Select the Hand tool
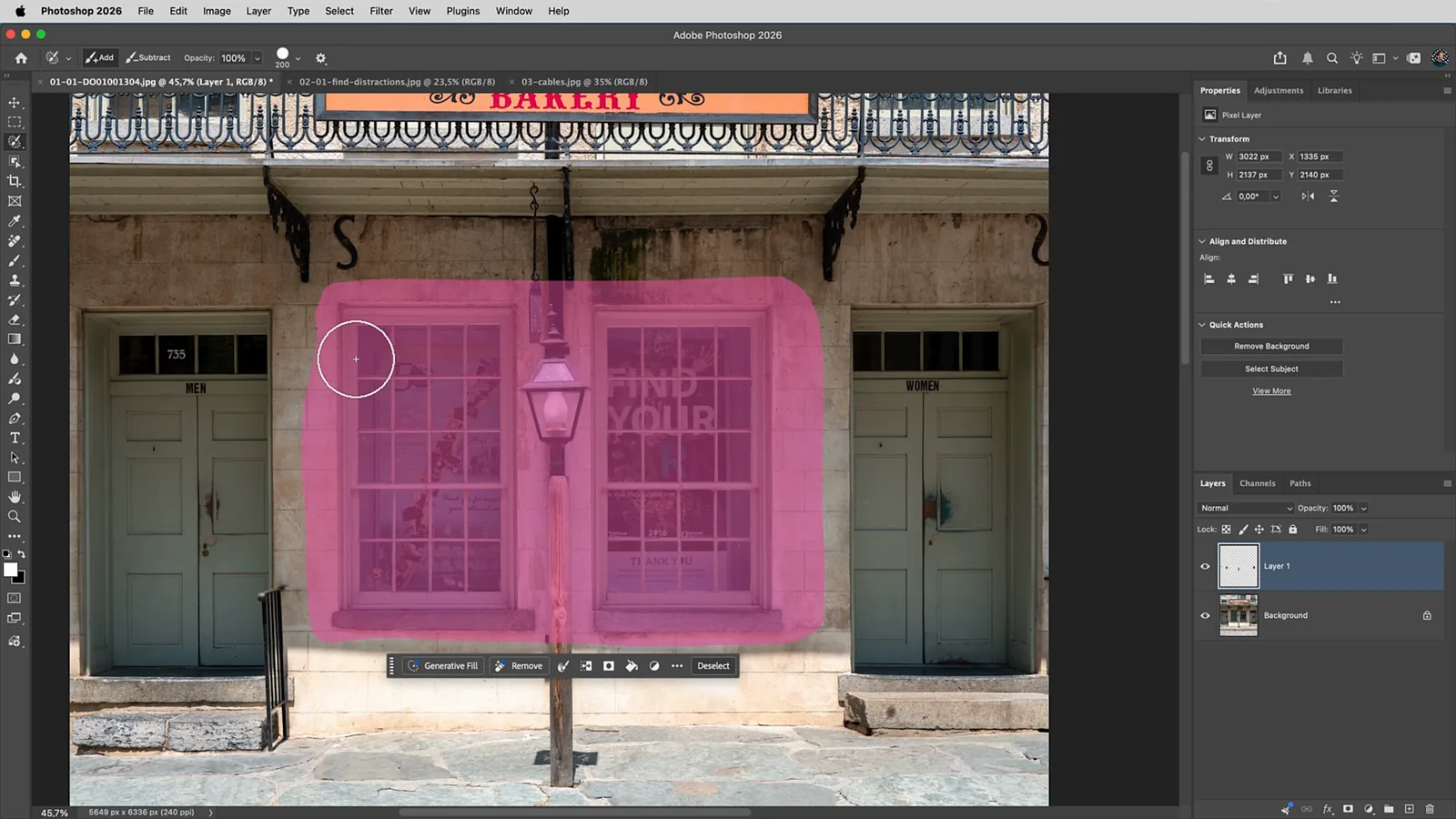Viewport: 1456px width, 819px height. [15, 497]
